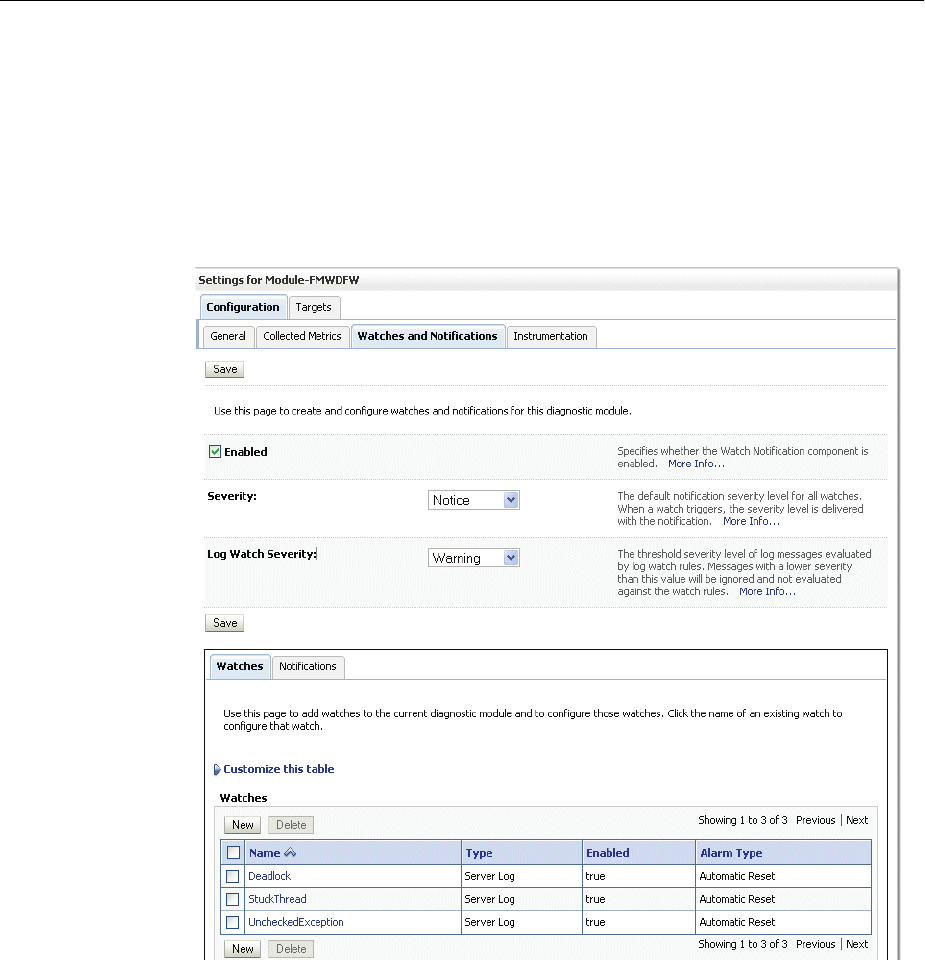Viewport: 925px width, 960px height.
Task: Switch to the Targets tab
Action: (x=314, y=307)
